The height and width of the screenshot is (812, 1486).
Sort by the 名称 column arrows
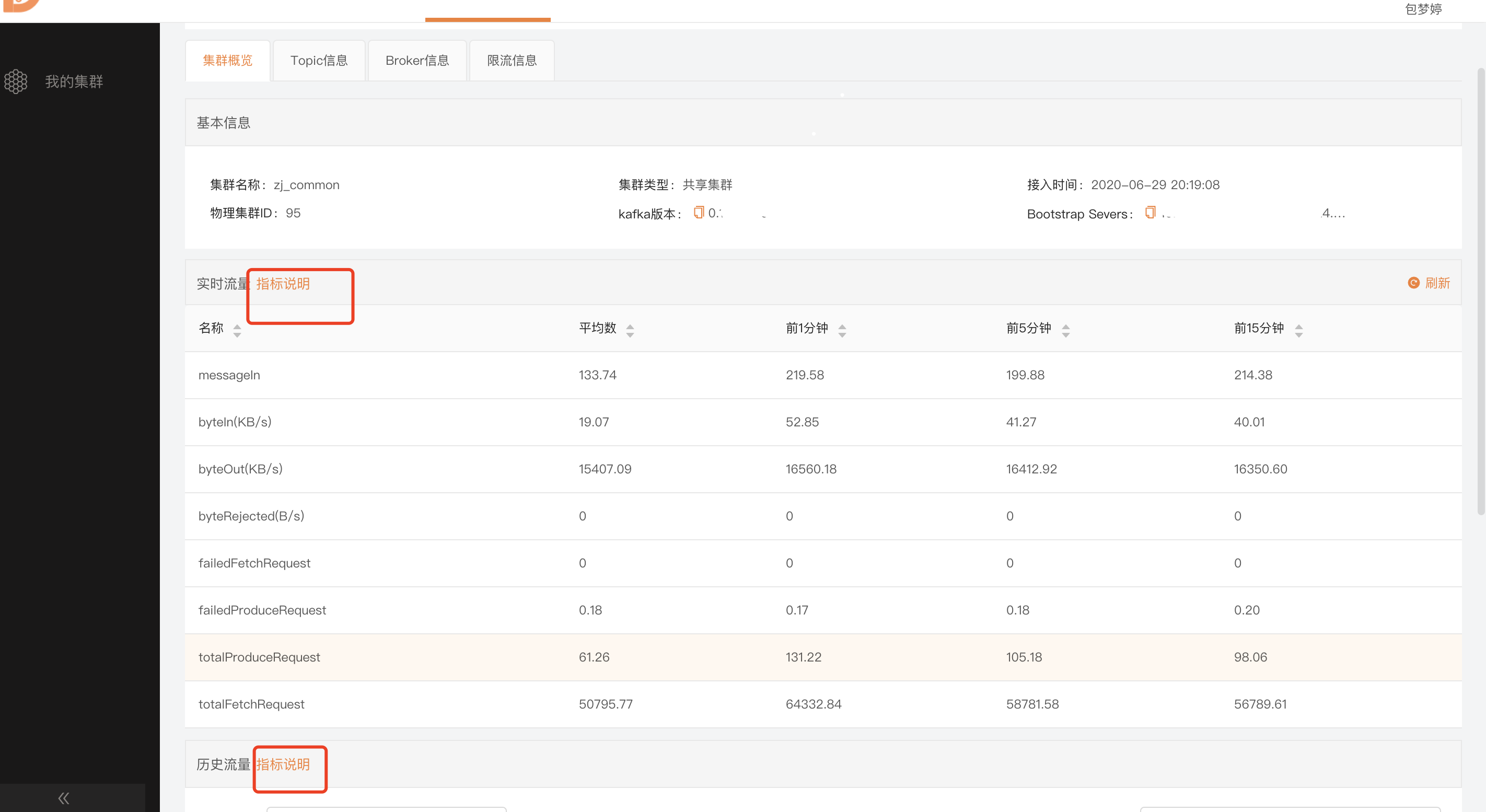coord(237,330)
